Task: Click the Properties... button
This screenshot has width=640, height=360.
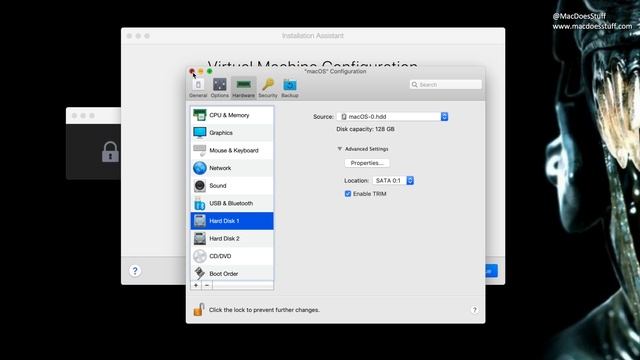Action: click(367, 163)
